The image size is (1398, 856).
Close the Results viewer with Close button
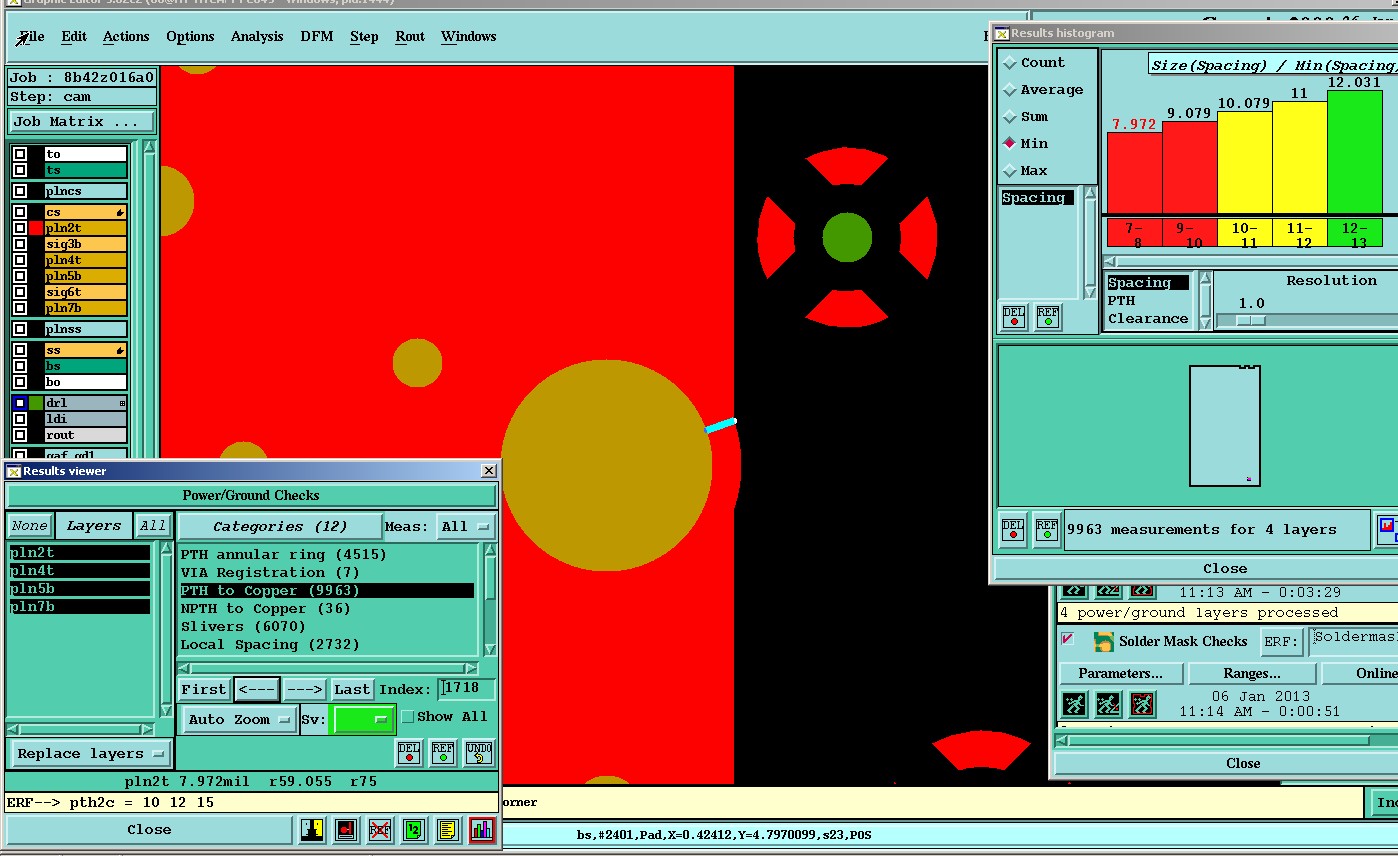pos(149,830)
